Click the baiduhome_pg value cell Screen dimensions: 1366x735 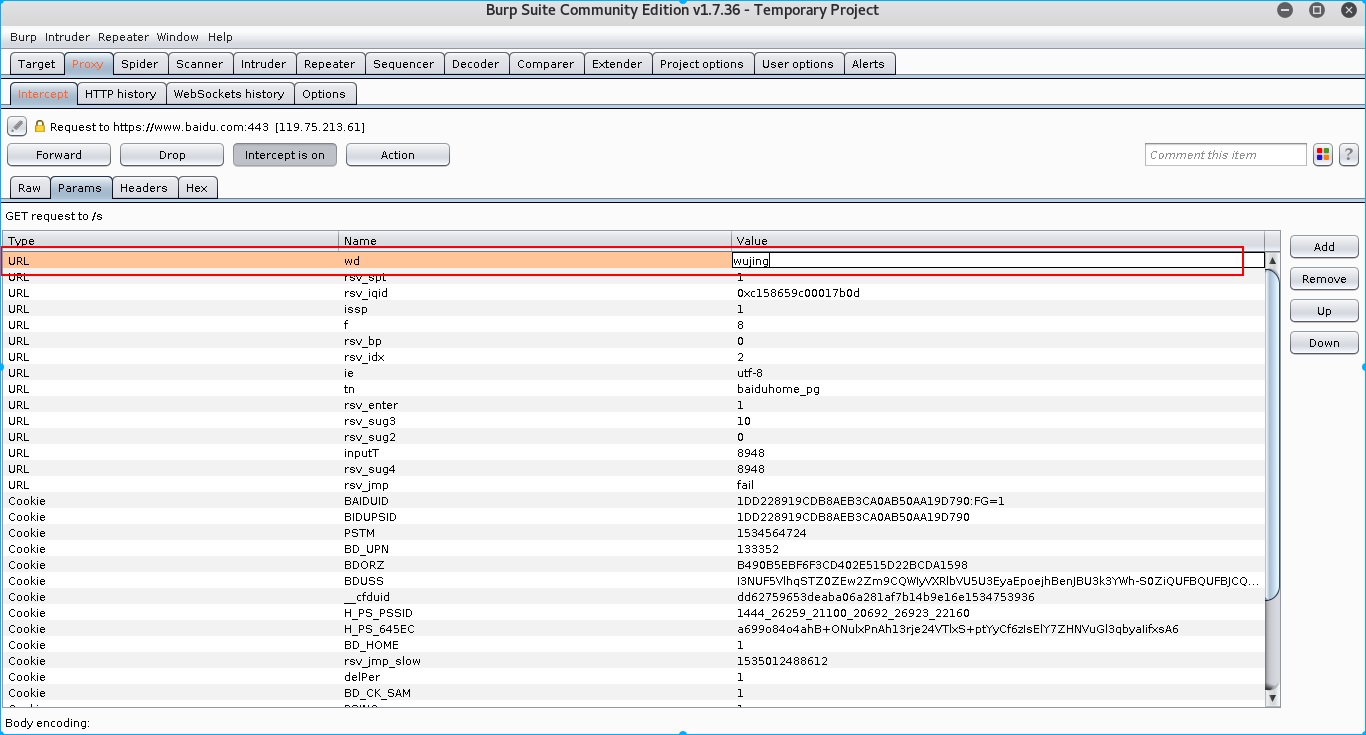click(778, 389)
